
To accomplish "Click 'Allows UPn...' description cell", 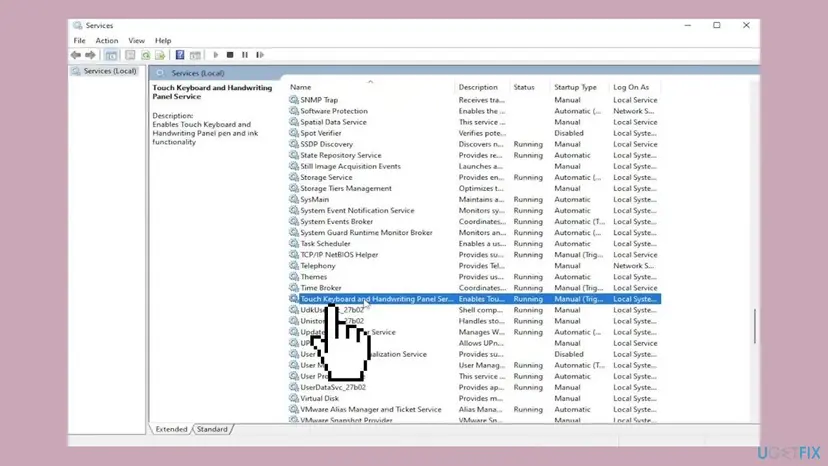I will tap(481, 343).
